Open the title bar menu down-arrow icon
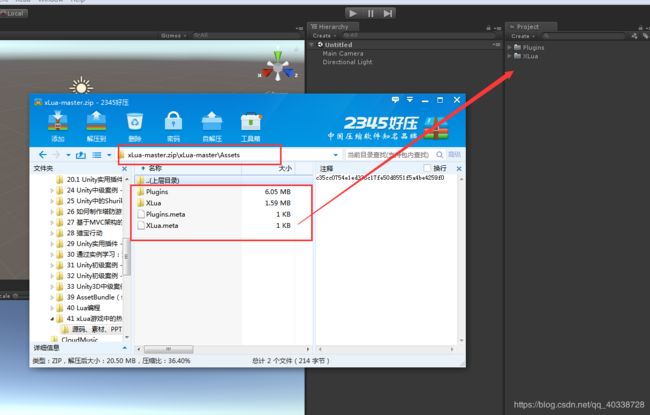The height and width of the screenshot is (415, 650). pyautogui.click(x=410, y=100)
